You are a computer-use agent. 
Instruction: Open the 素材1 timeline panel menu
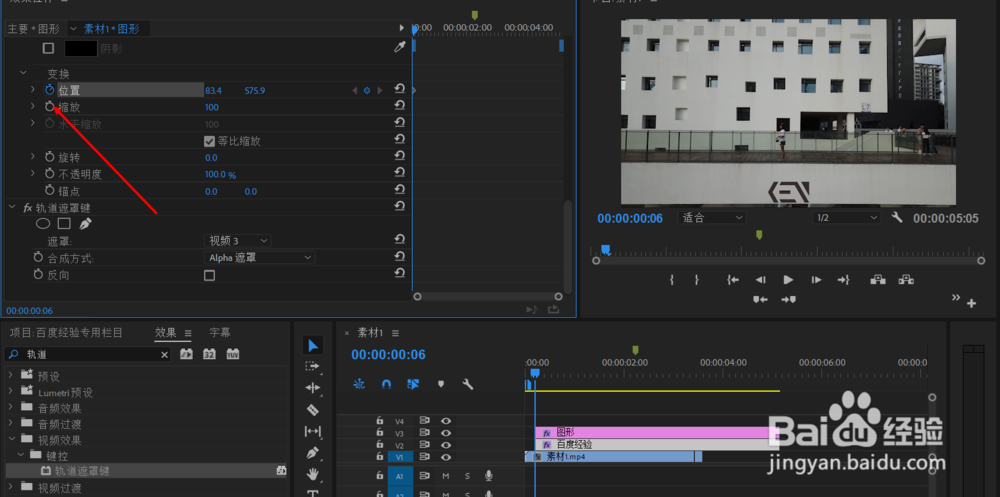395,333
